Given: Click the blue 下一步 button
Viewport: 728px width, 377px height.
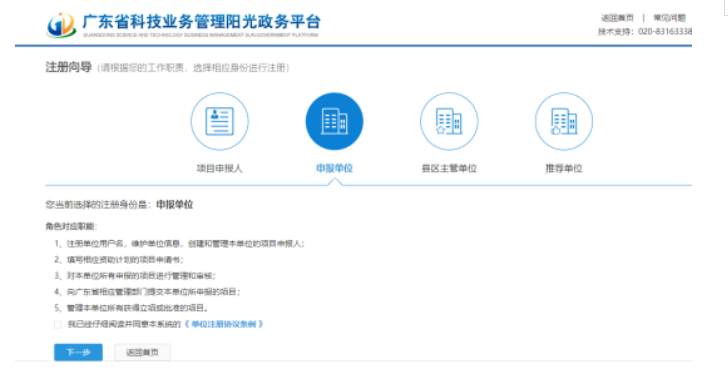Looking at the screenshot, I should [x=78, y=352].
